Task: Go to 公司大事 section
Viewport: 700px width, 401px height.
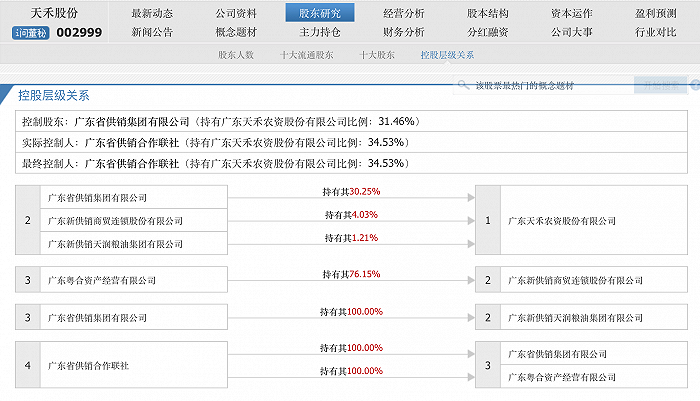Action: [571, 32]
